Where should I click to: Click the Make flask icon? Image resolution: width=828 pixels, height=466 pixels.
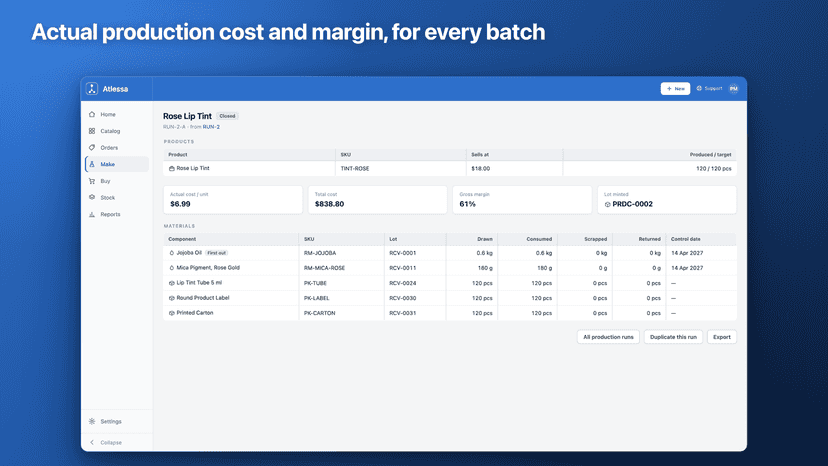[92, 164]
